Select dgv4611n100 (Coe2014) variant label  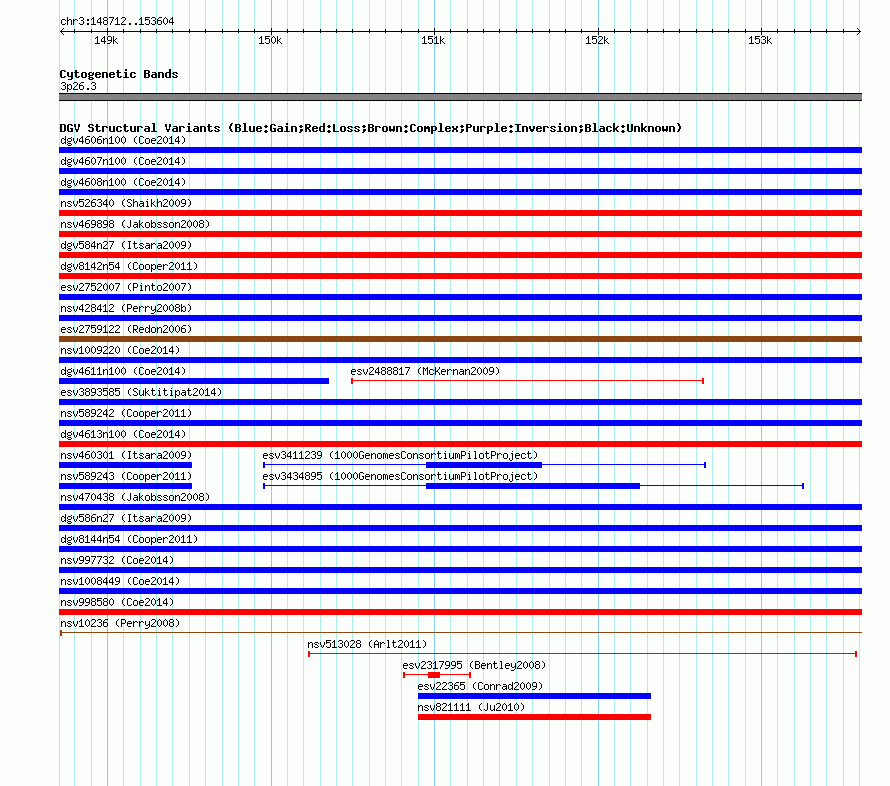coord(123,371)
